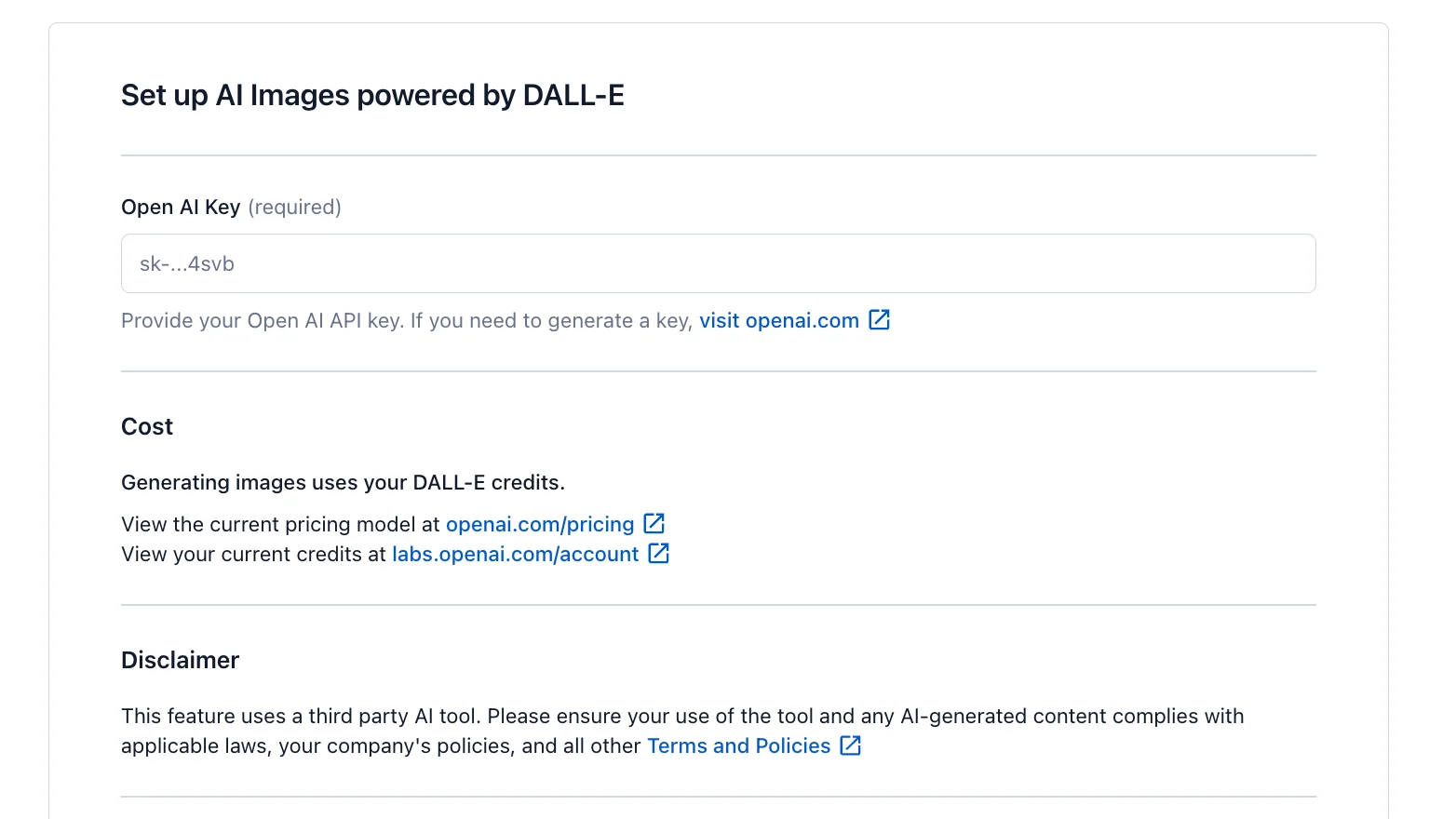This screenshot has width=1456, height=819.
Task: Click the Open AI Key field label
Action: point(181,207)
